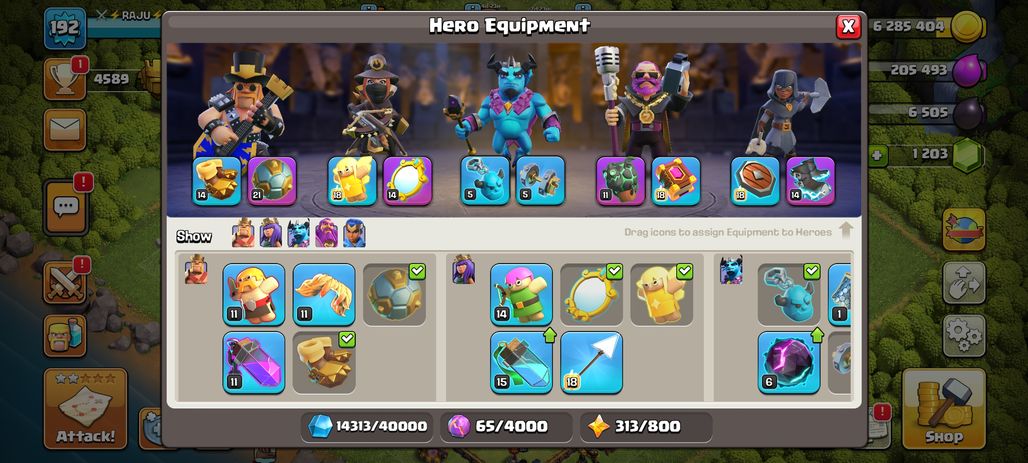1028x463 pixels.
Task: Select the Dark Orb equipment level 6
Action: 789,362
